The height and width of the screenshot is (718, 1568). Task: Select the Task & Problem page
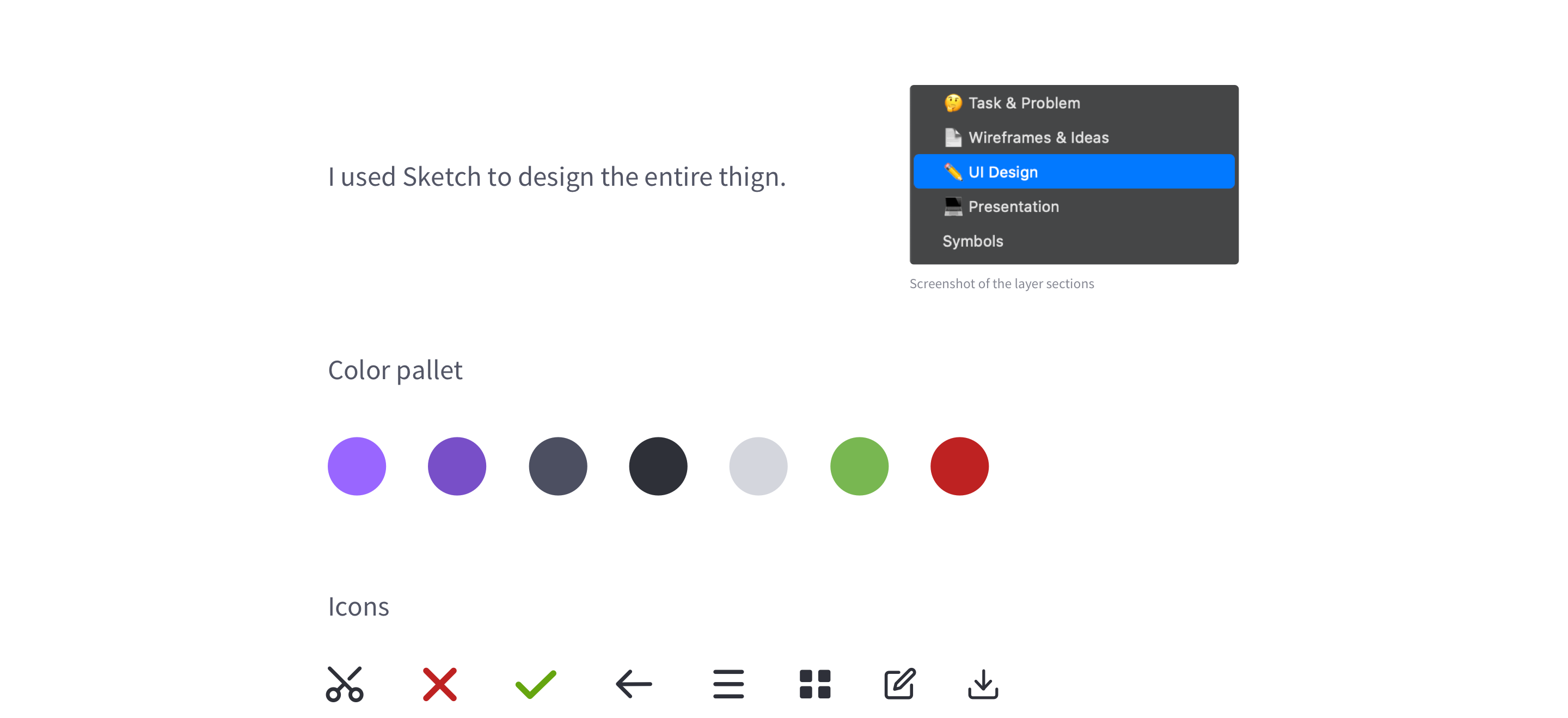pos(1024,103)
